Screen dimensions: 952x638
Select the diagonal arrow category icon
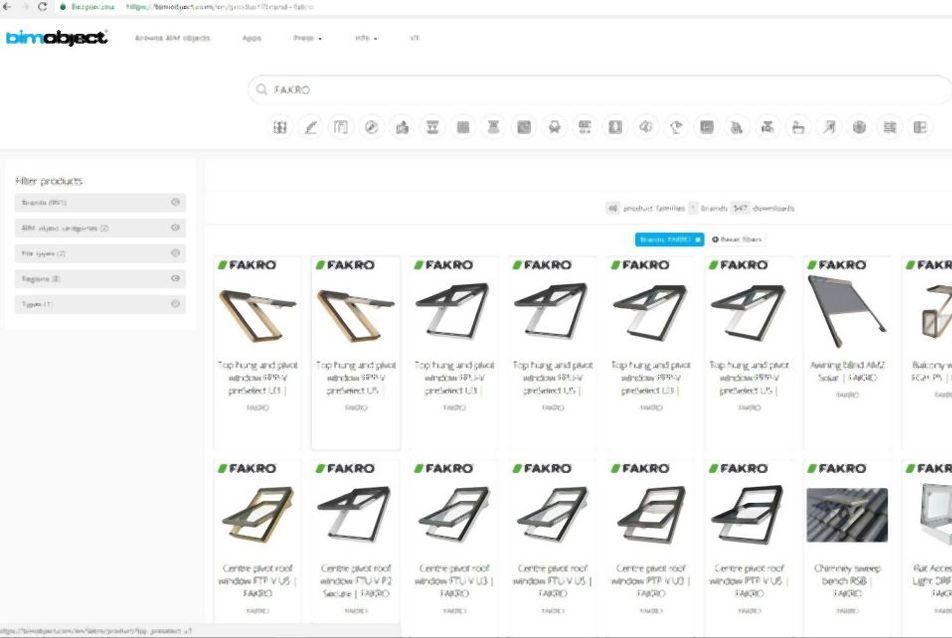click(x=828, y=127)
